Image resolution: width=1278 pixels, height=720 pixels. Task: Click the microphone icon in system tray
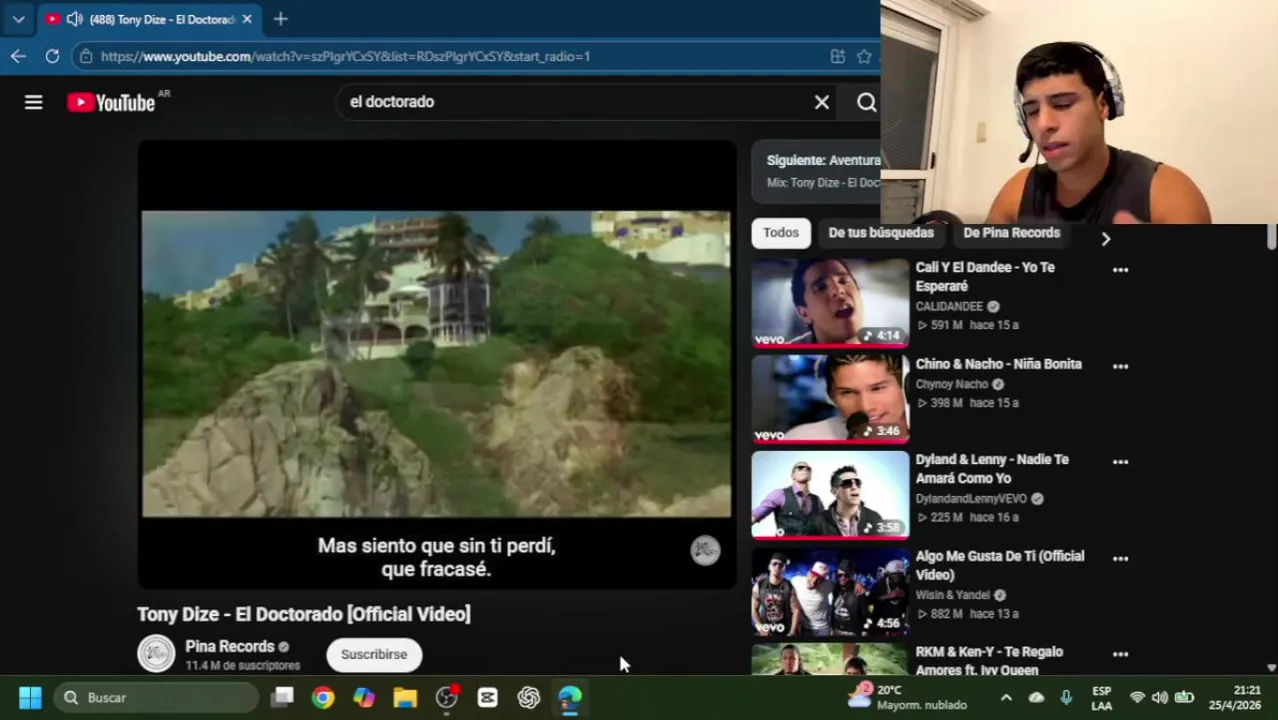pyautogui.click(x=1066, y=697)
